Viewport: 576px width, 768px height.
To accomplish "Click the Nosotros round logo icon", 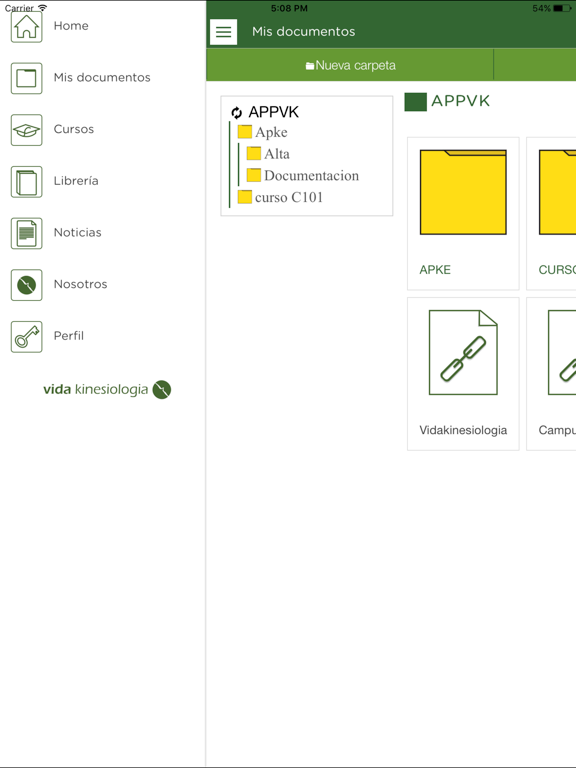I will 26,285.
